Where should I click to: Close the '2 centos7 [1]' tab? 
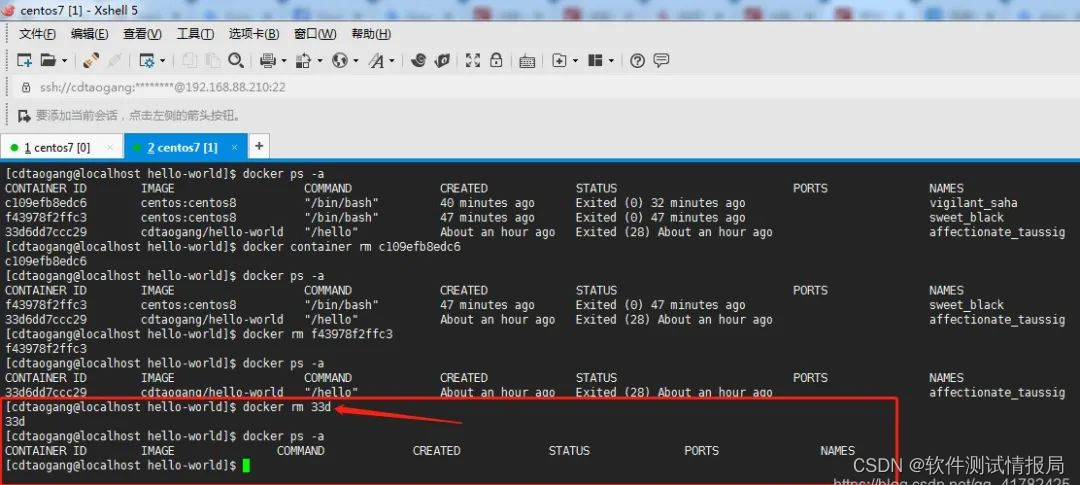(234, 147)
